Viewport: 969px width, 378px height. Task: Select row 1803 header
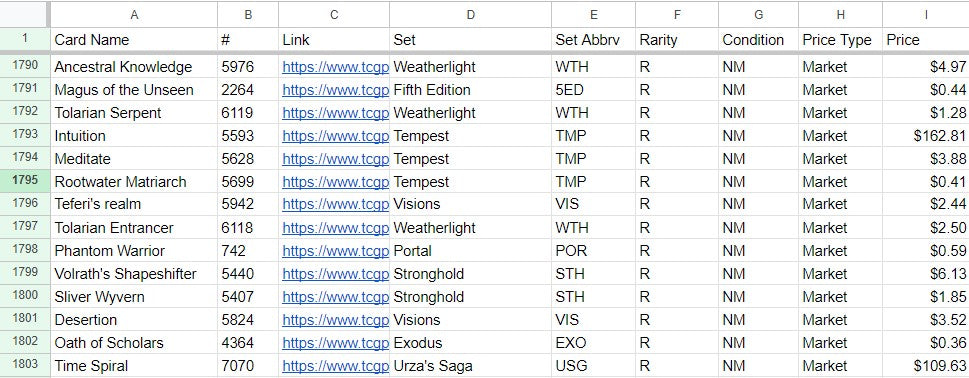[x=25, y=366]
